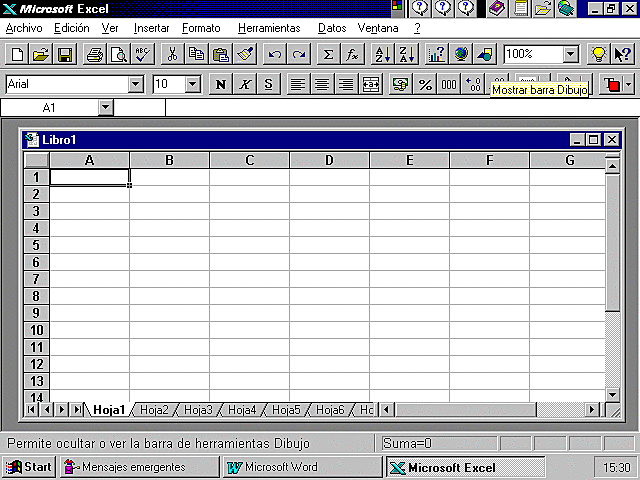Run the ABC spell check icon
The image size is (640, 480).
coord(143,54)
